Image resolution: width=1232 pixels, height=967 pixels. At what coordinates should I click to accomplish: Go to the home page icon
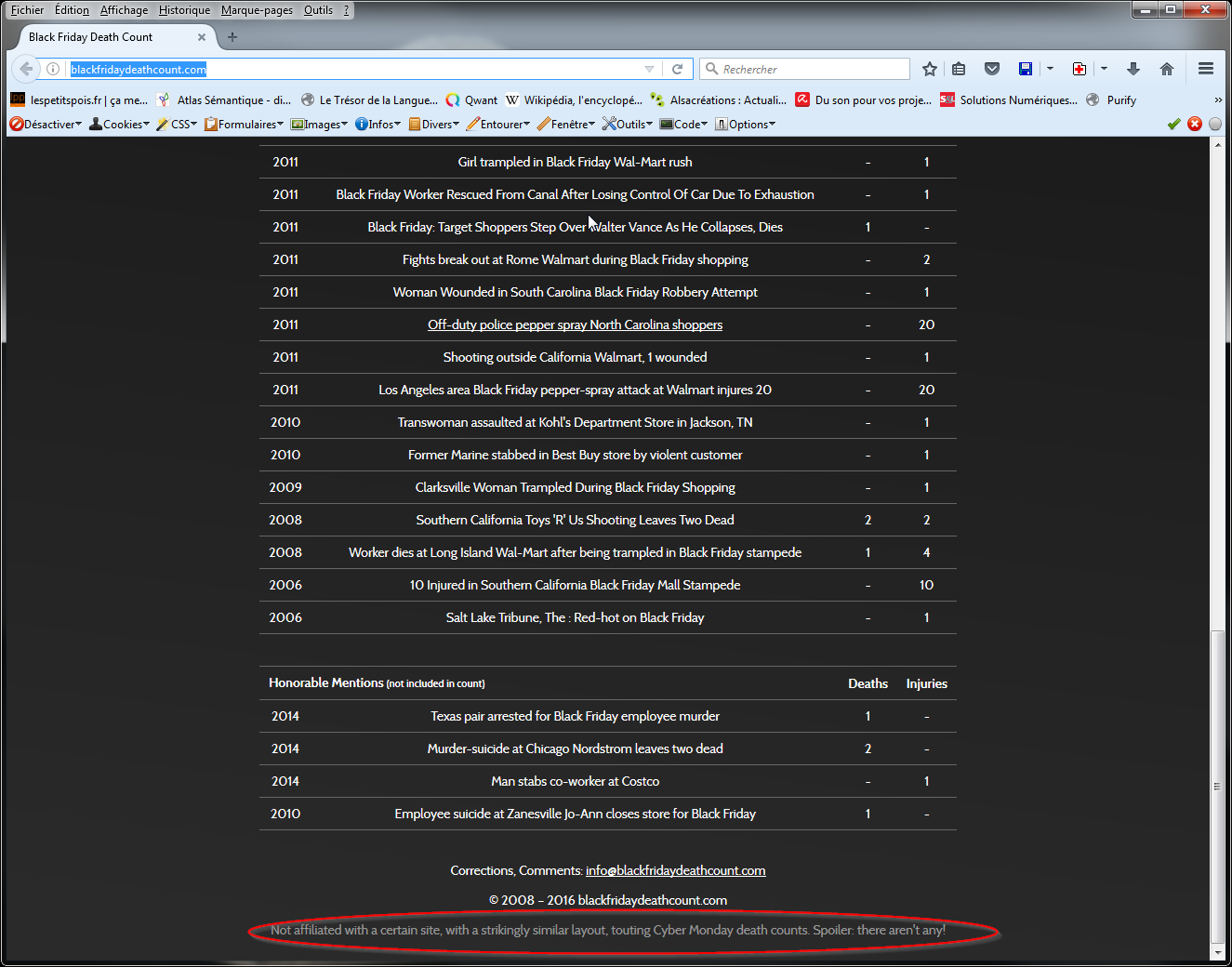click(x=1167, y=69)
